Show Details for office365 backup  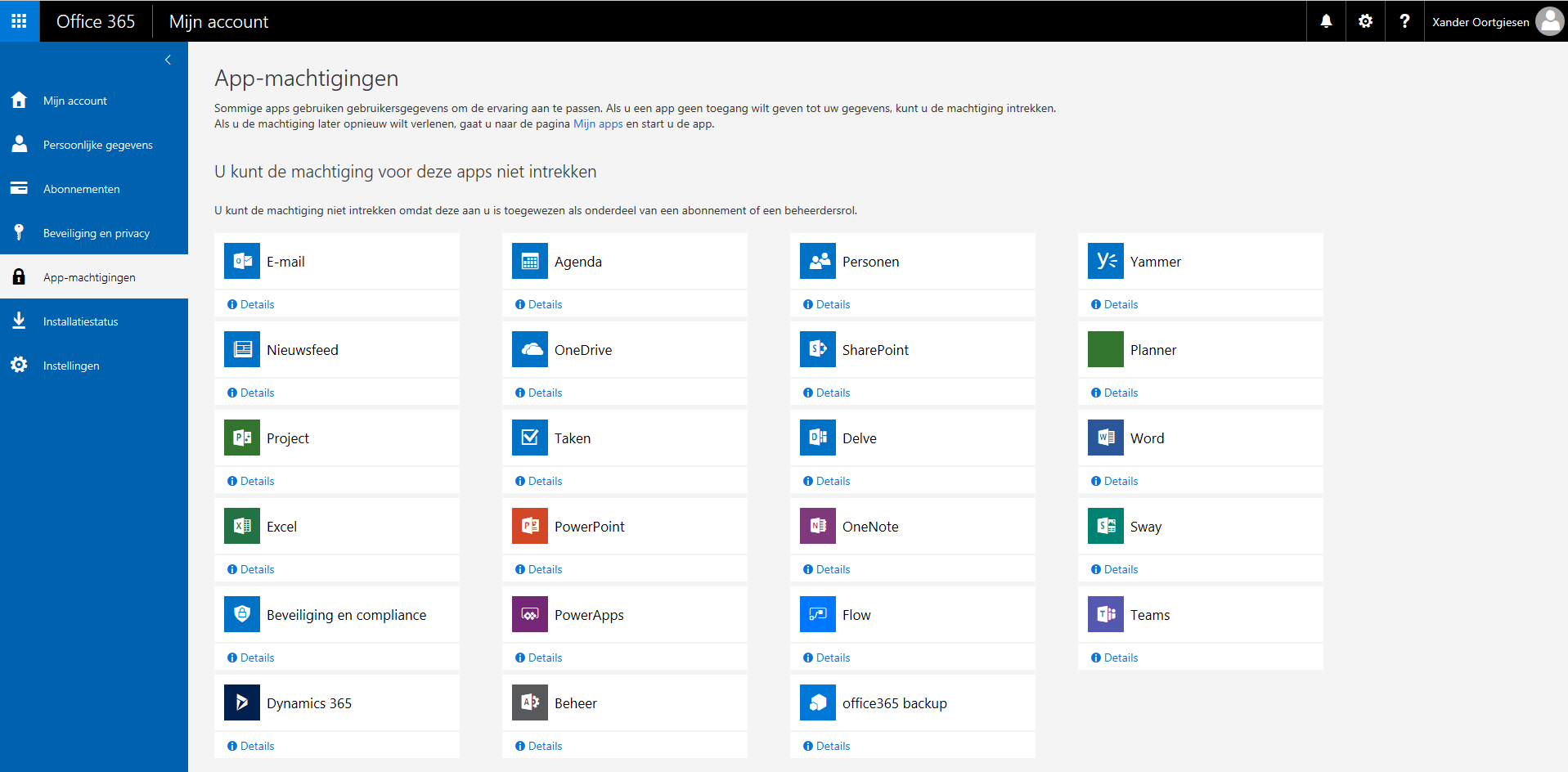click(832, 746)
